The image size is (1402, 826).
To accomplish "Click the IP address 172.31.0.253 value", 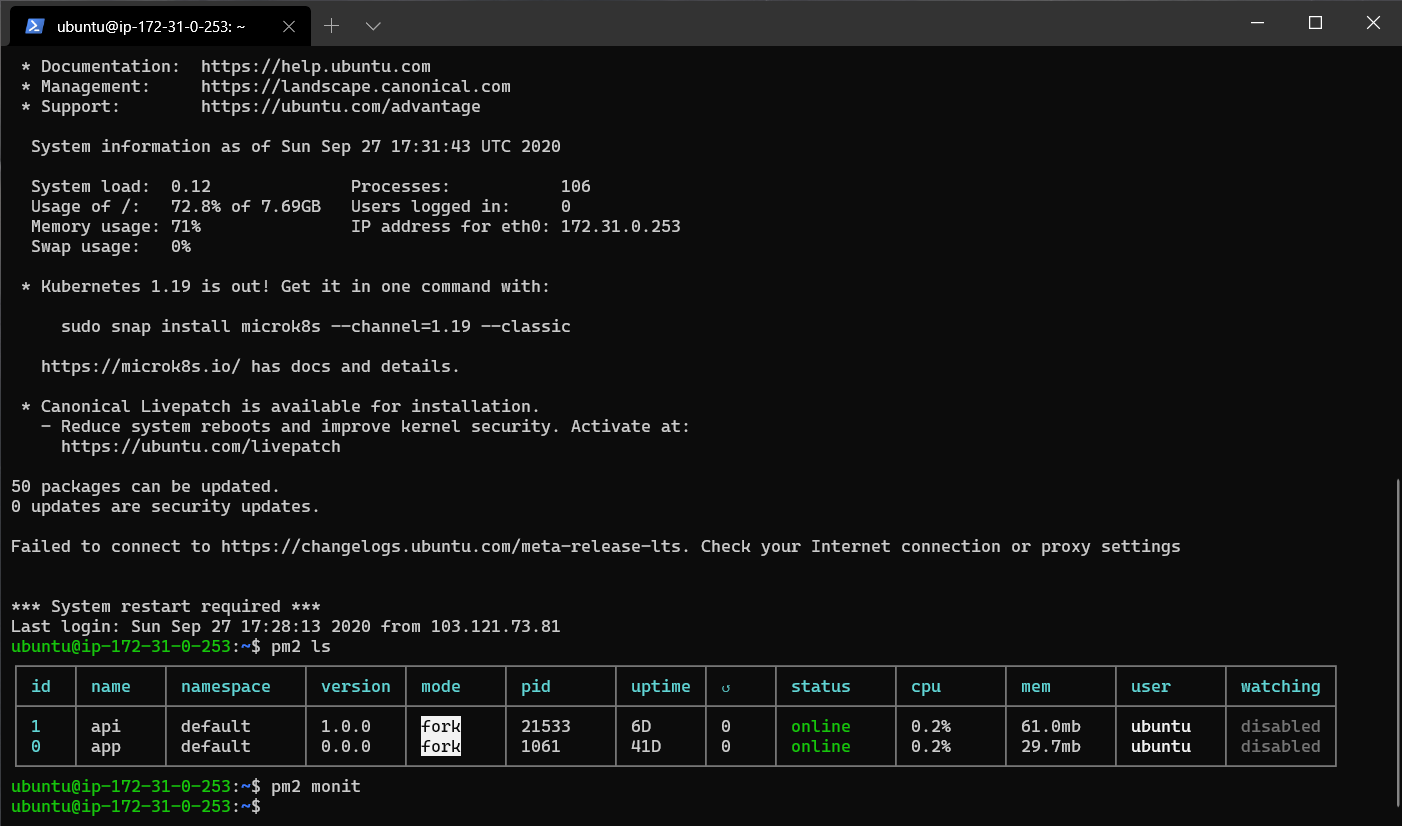I will coord(621,227).
